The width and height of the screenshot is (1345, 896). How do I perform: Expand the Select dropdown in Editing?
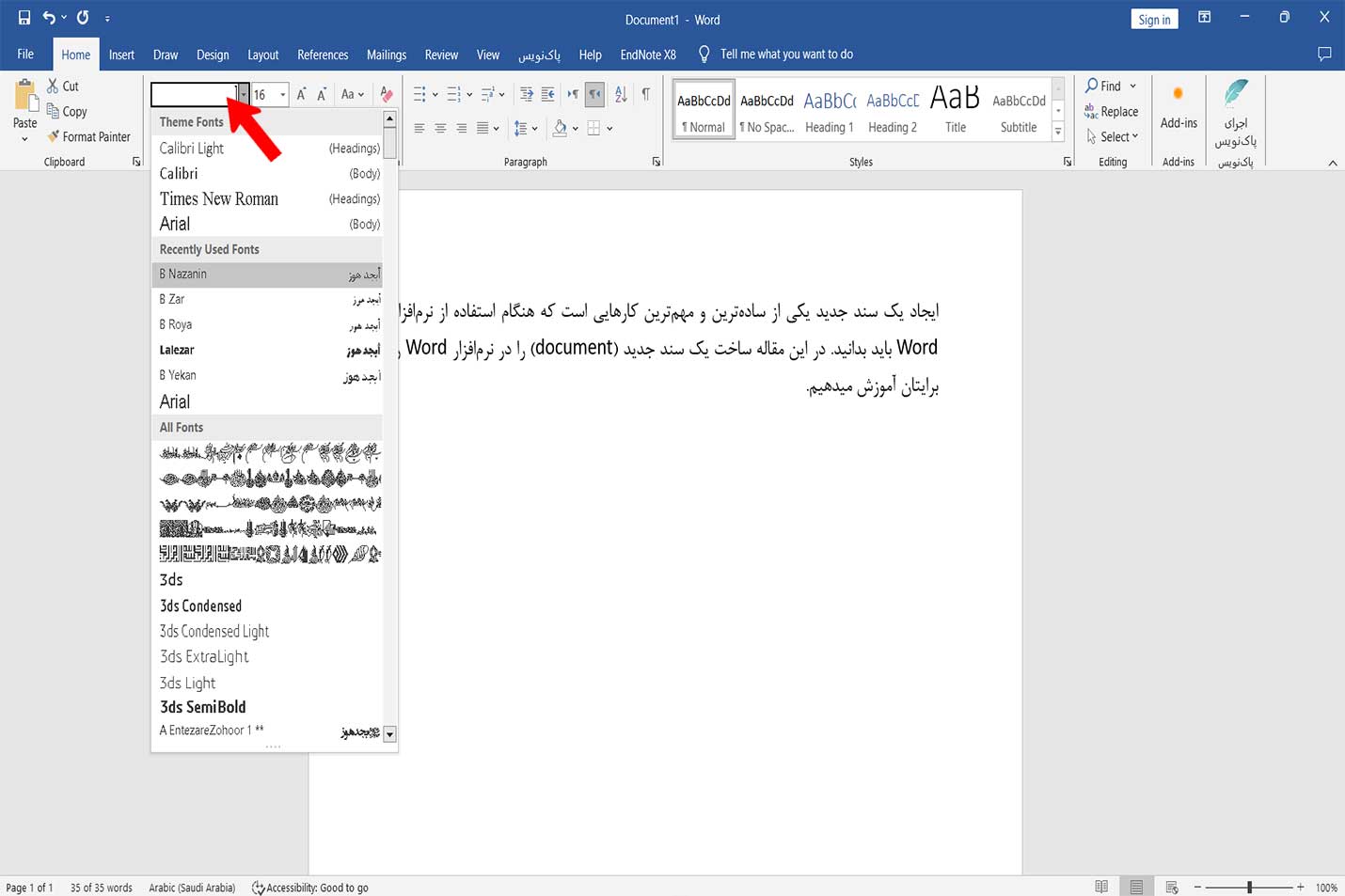tap(1135, 136)
